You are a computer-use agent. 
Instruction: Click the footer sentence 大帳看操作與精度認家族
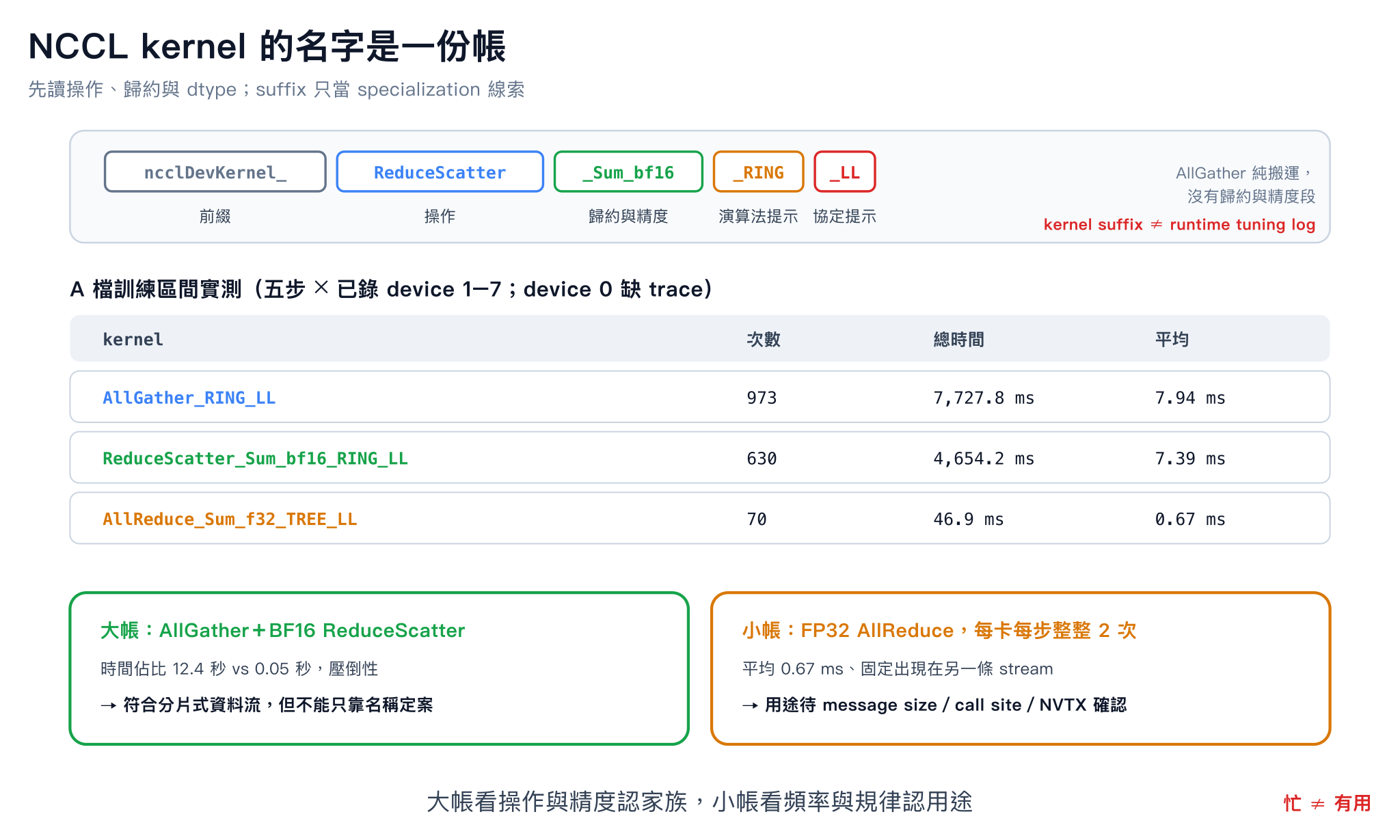(x=699, y=802)
